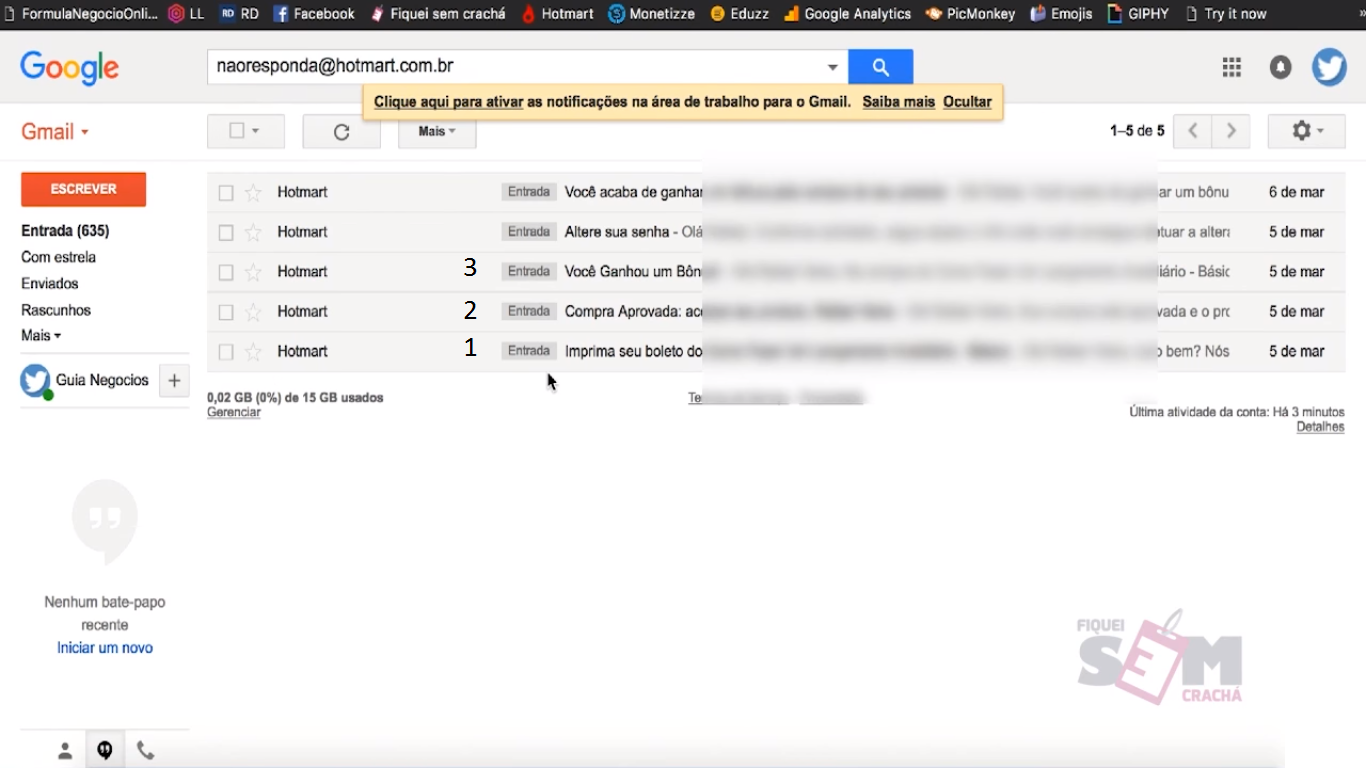Open the FormulaNegocioOnli... bookmark
1366x768 pixels.
[x=80, y=14]
